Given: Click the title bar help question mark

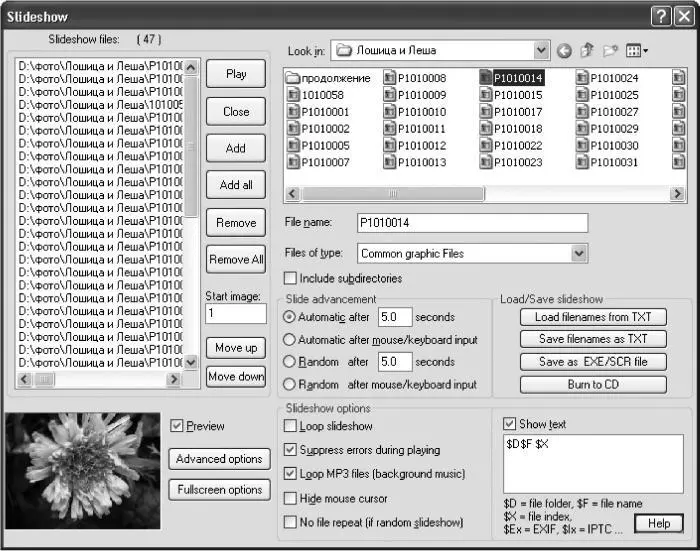Looking at the screenshot, I should click(661, 17).
